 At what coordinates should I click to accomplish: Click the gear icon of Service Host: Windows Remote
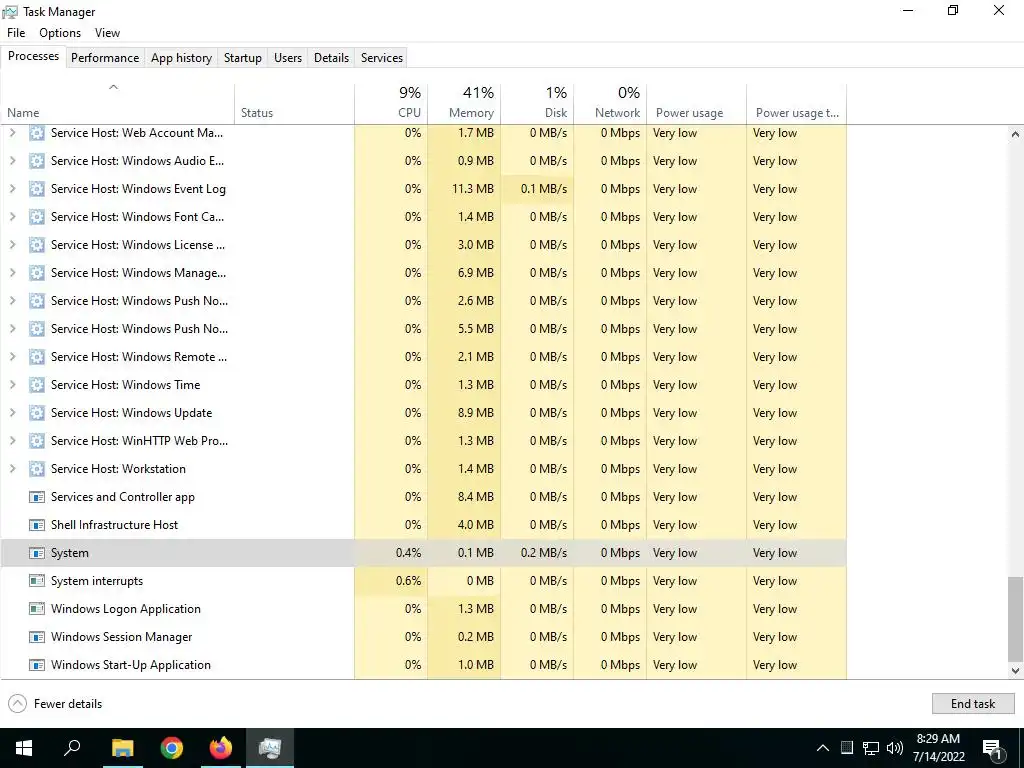point(37,357)
